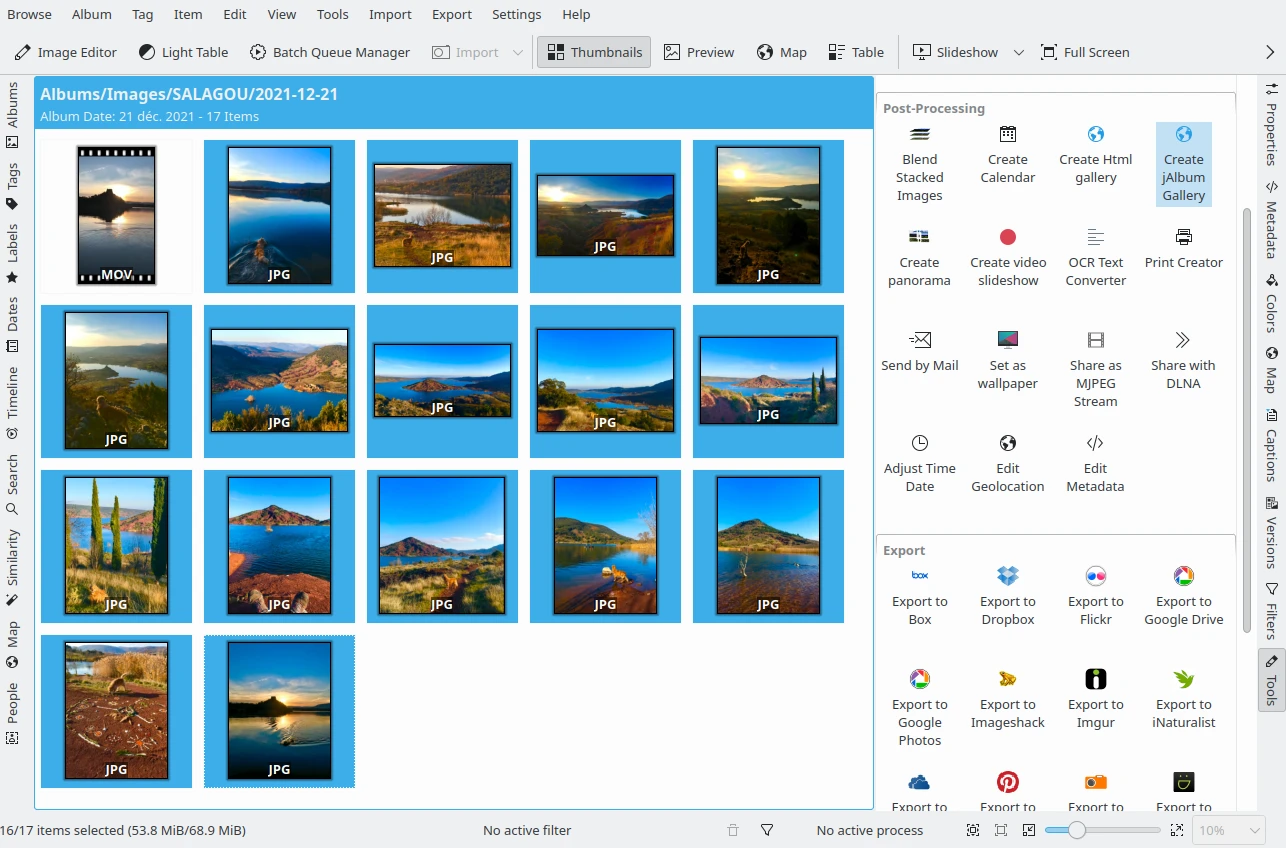Click the Batch Queue Manager button
The height and width of the screenshot is (848, 1286).
tap(329, 52)
